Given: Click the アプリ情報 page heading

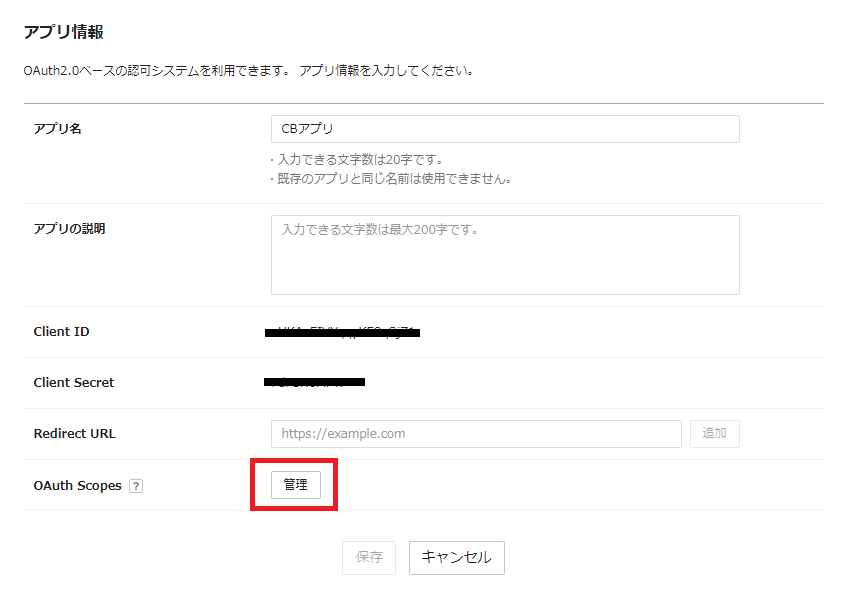Looking at the screenshot, I should point(63,33).
